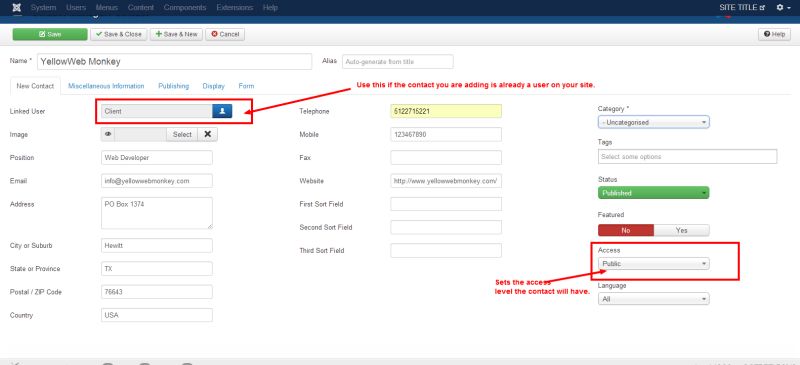The image size is (800, 365).
Task: Expand the Category dropdown
Action: (654, 123)
